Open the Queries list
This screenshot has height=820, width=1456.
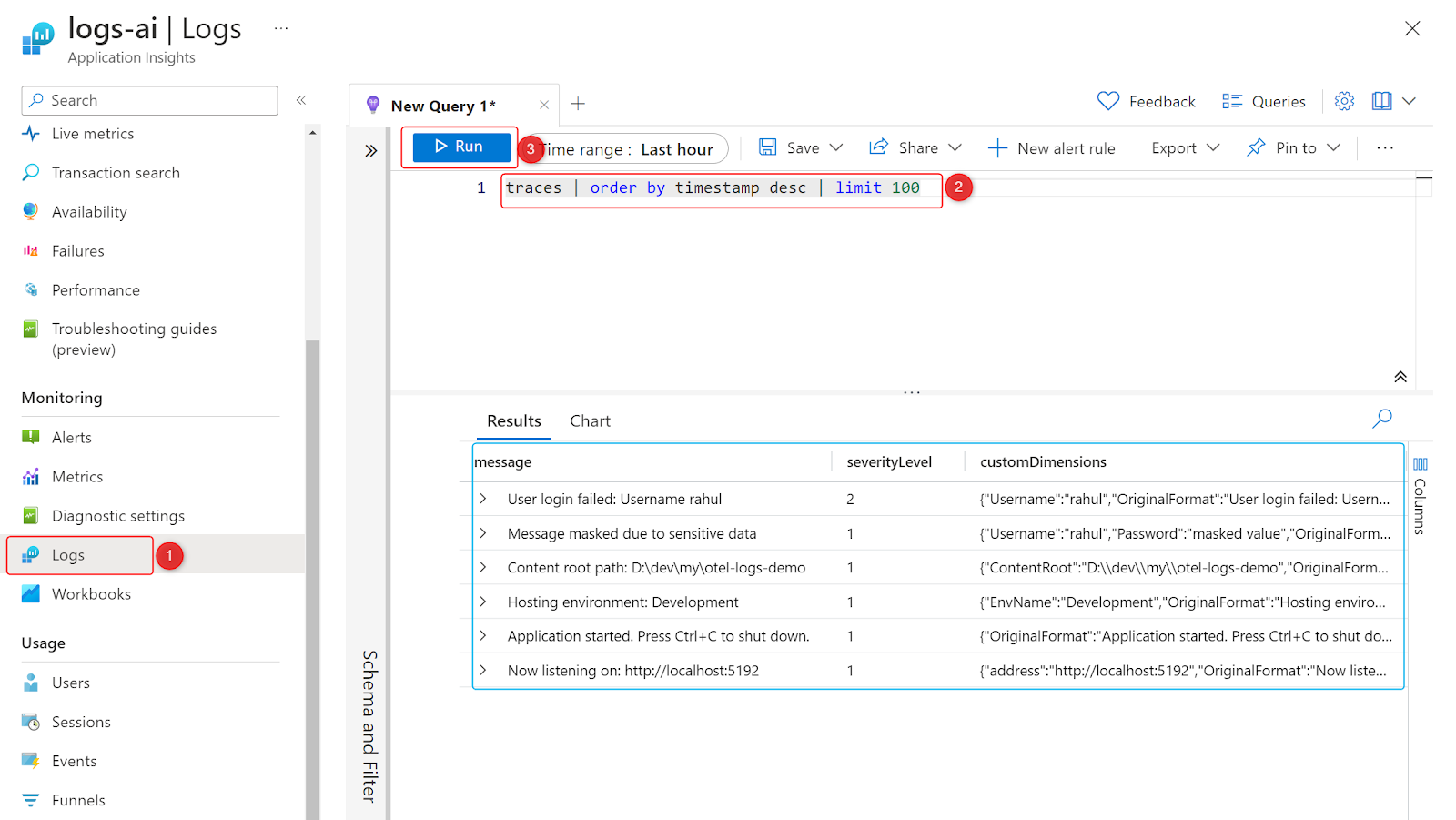pyautogui.click(x=1264, y=101)
